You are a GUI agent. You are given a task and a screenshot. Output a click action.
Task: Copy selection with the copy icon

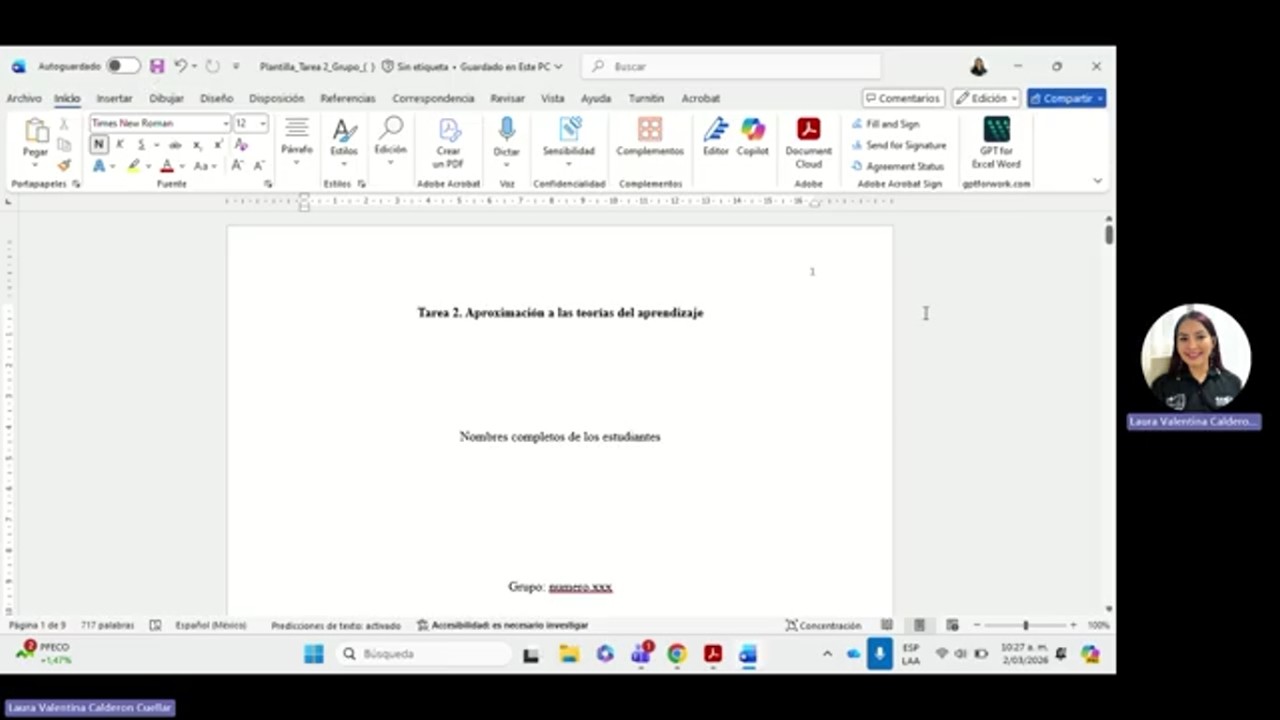tap(64, 144)
